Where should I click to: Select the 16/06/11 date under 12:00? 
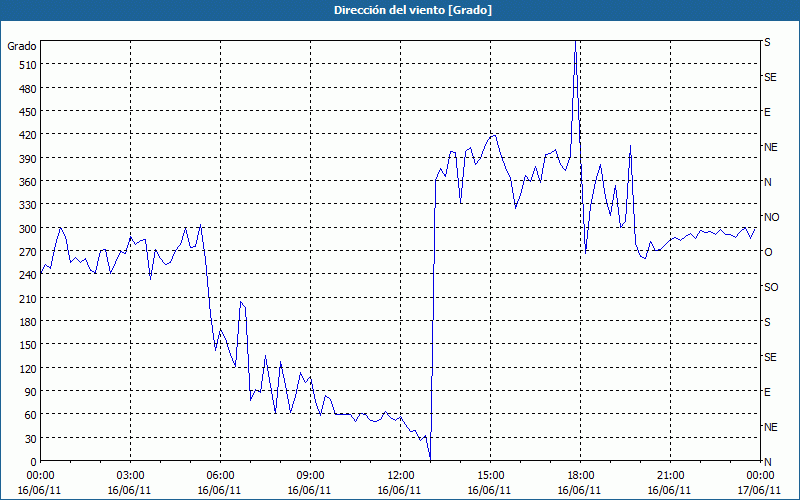coord(399,490)
